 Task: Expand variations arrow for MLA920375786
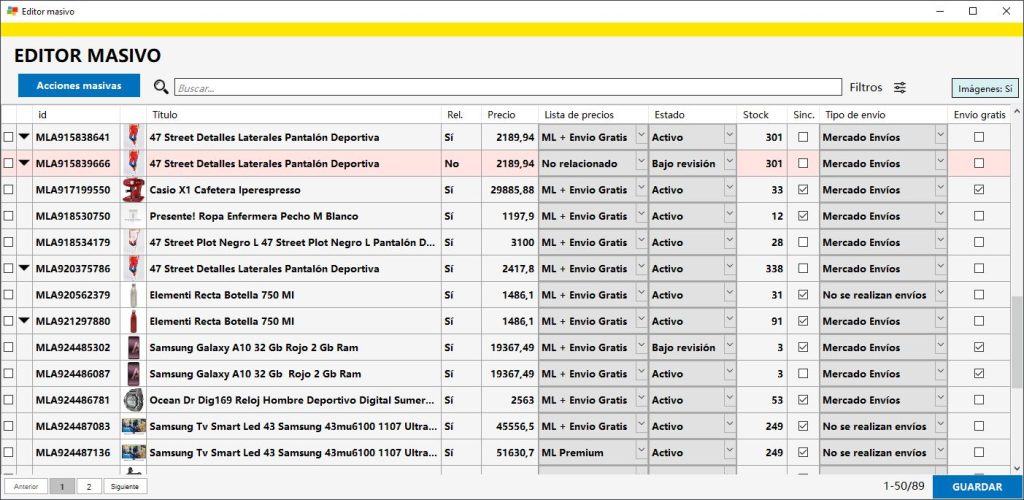(x=24, y=268)
